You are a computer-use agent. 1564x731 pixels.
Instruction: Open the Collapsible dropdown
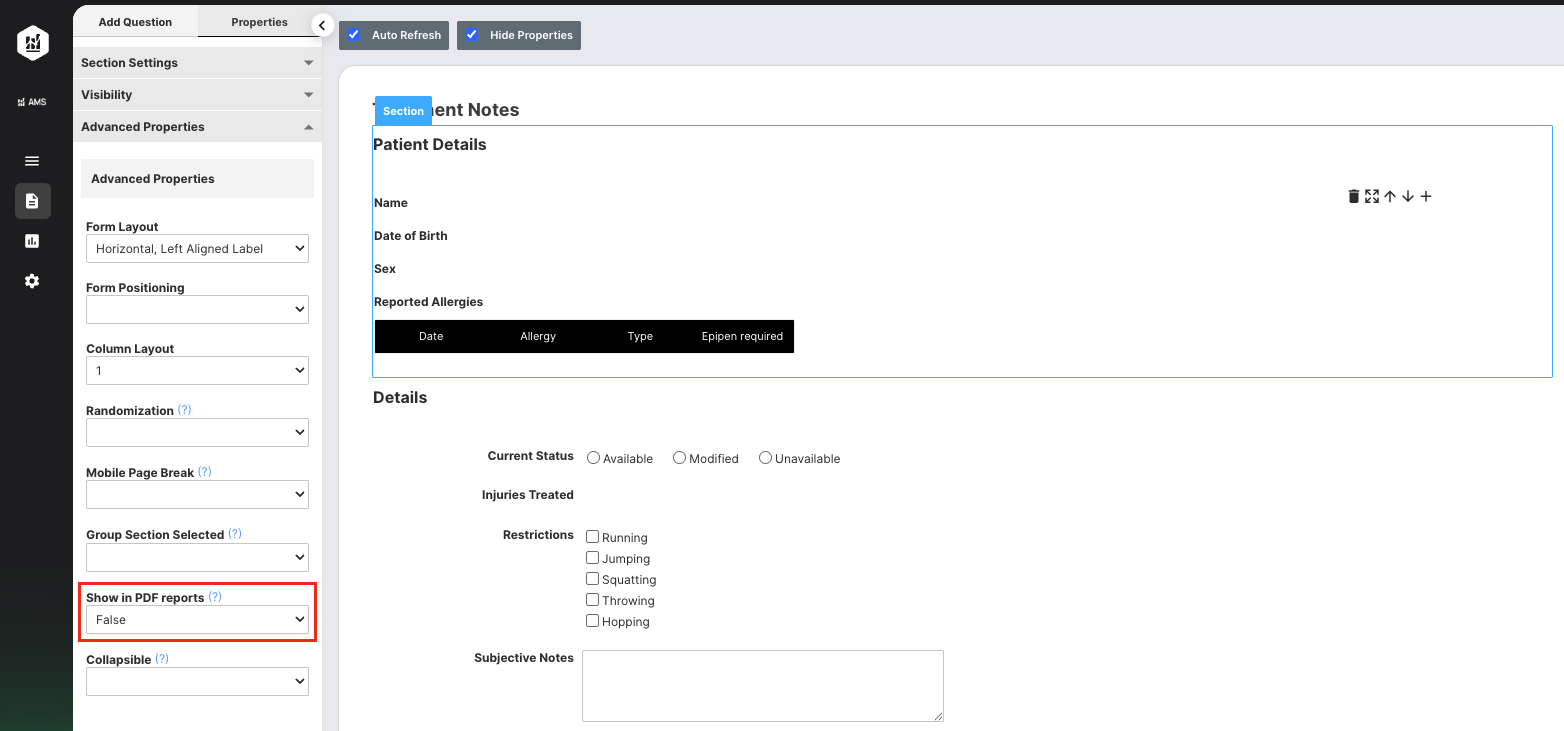coord(197,682)
